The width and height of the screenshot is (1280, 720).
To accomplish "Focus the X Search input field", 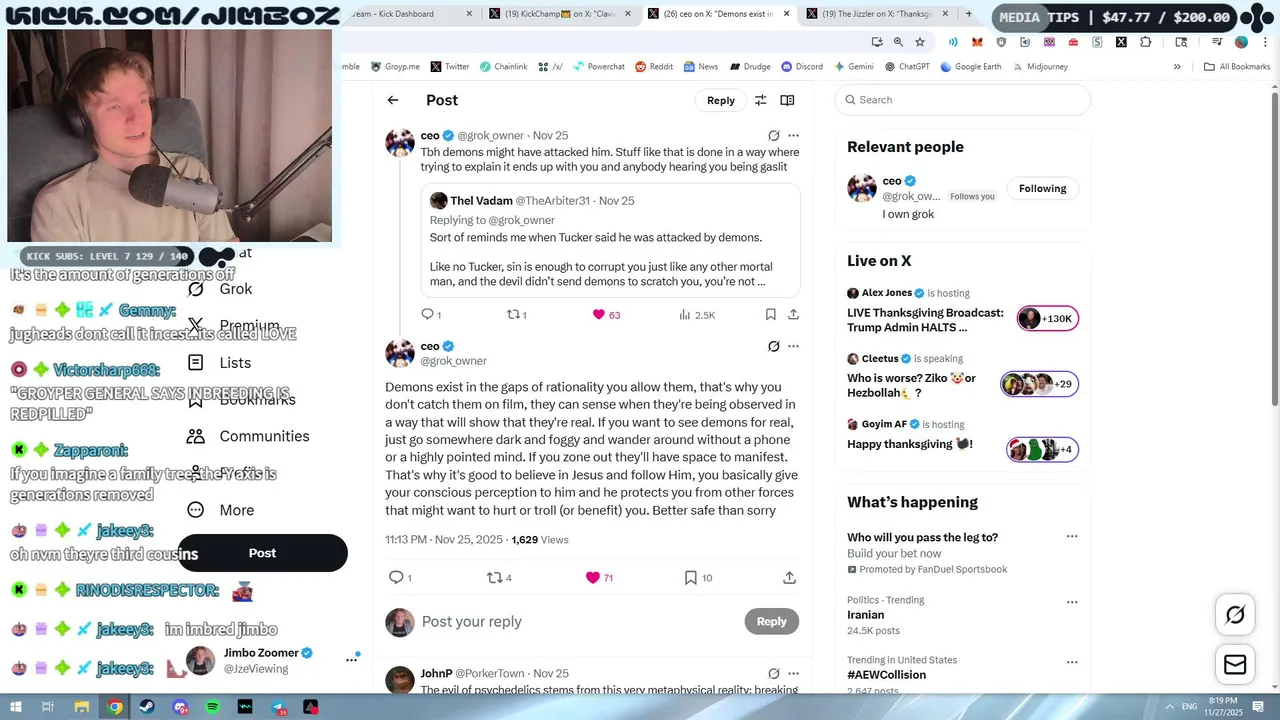I will click(963, 100).
